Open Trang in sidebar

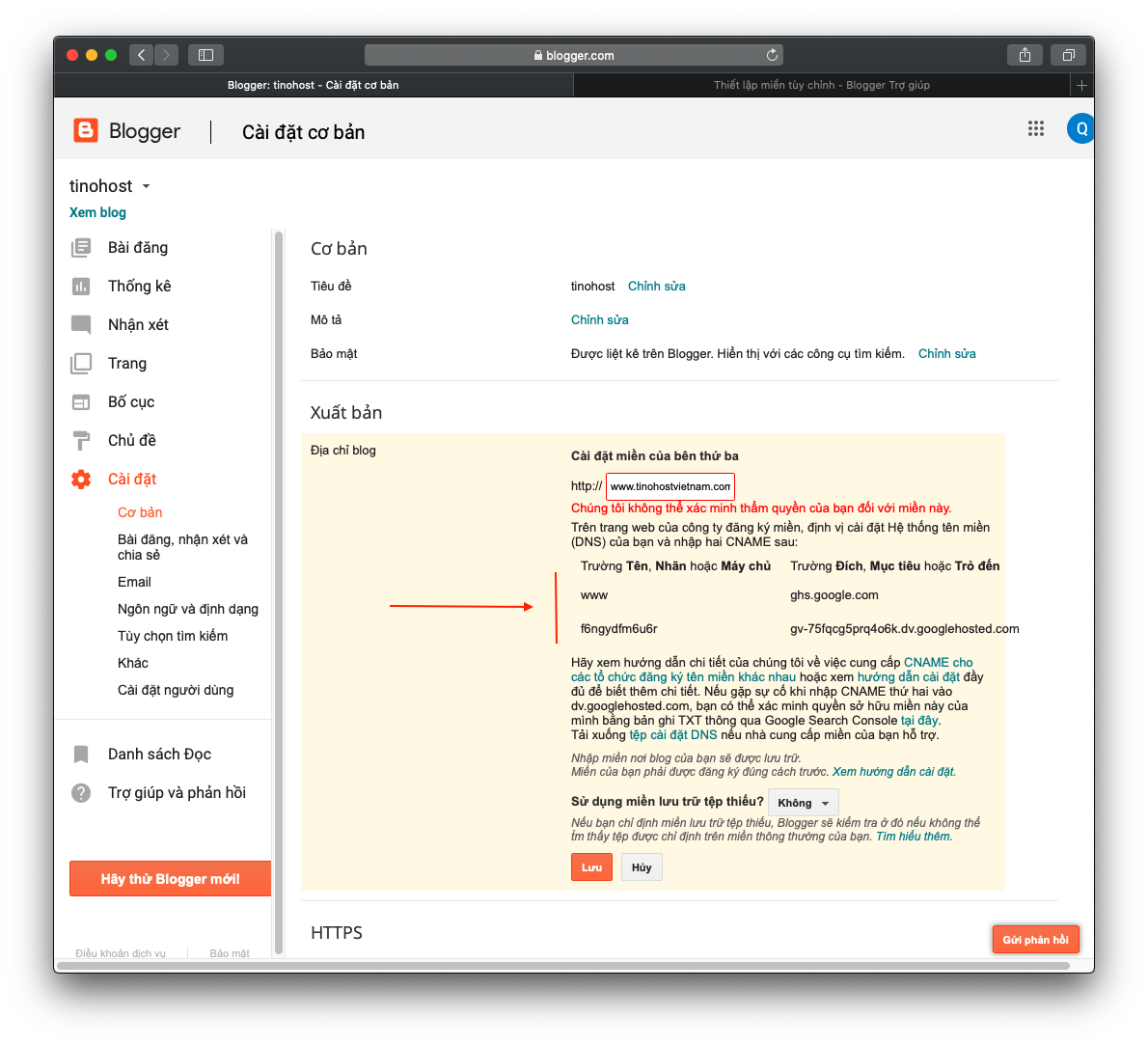pyautogui.click(x=127, y=364)
